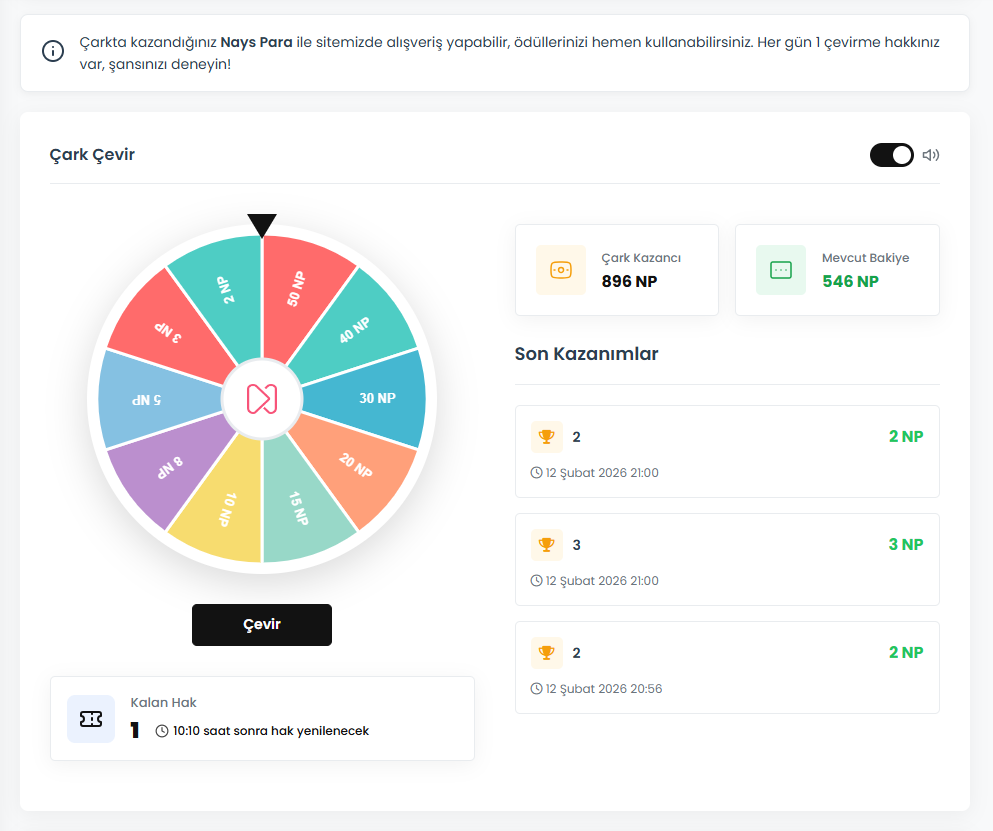Click the orange Çark Kazancı money icon
Image resolution: width=993 pixels, height=831 pixels.
tap(561, 270)
